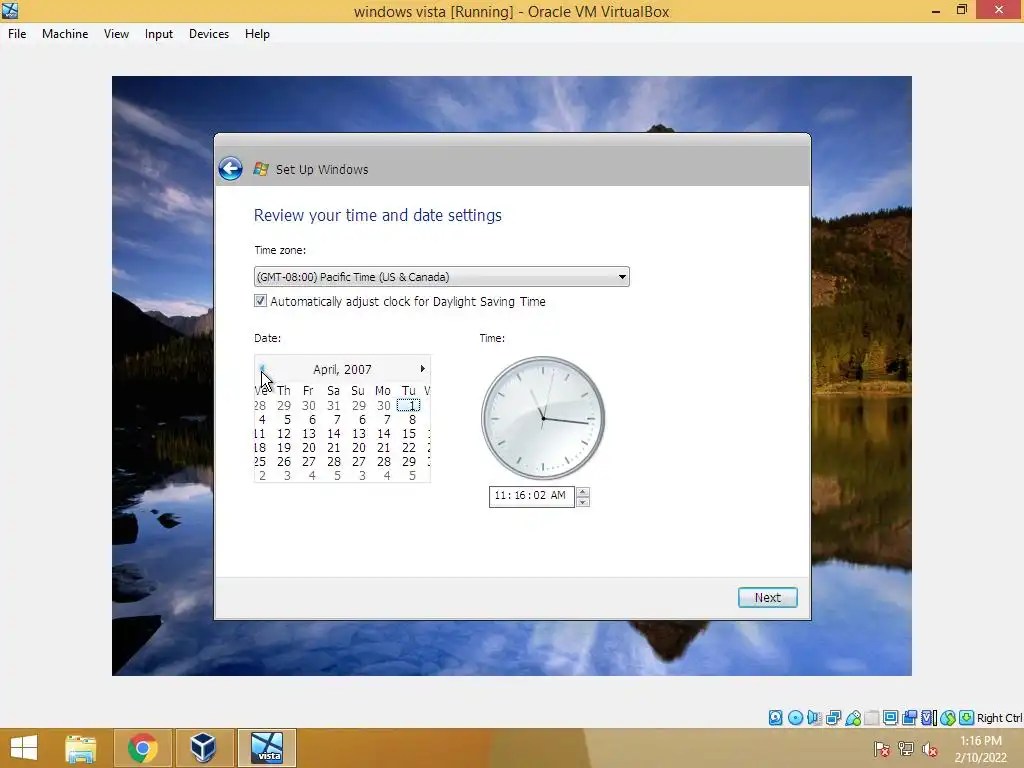The height and width of the screenshot is (768, 1024).
Task: Click the Next button
Action: [x=767, y=598]
